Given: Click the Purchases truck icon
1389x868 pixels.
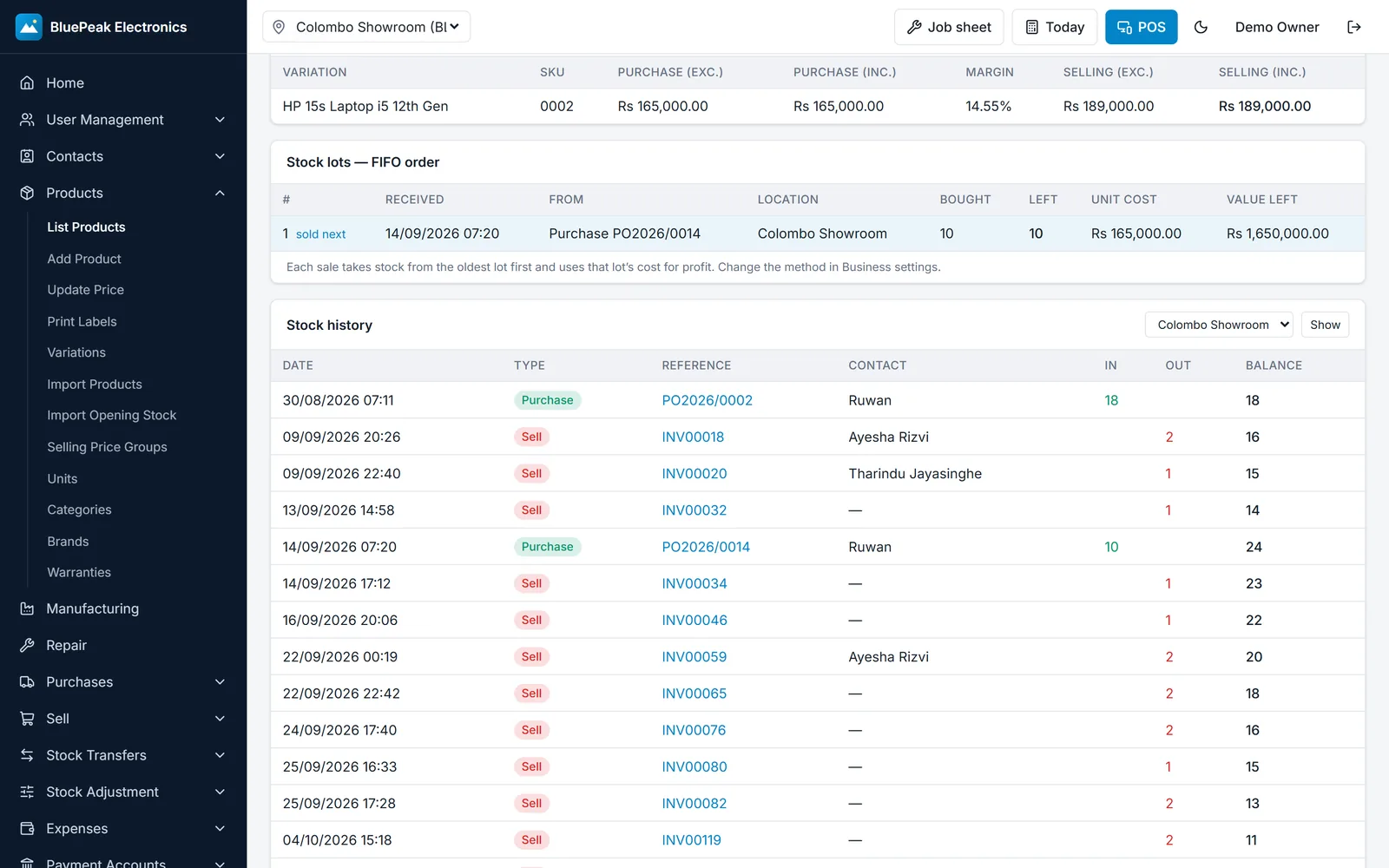Looking at the screenshot, I should pyautogui.click(x=27, y=682).
